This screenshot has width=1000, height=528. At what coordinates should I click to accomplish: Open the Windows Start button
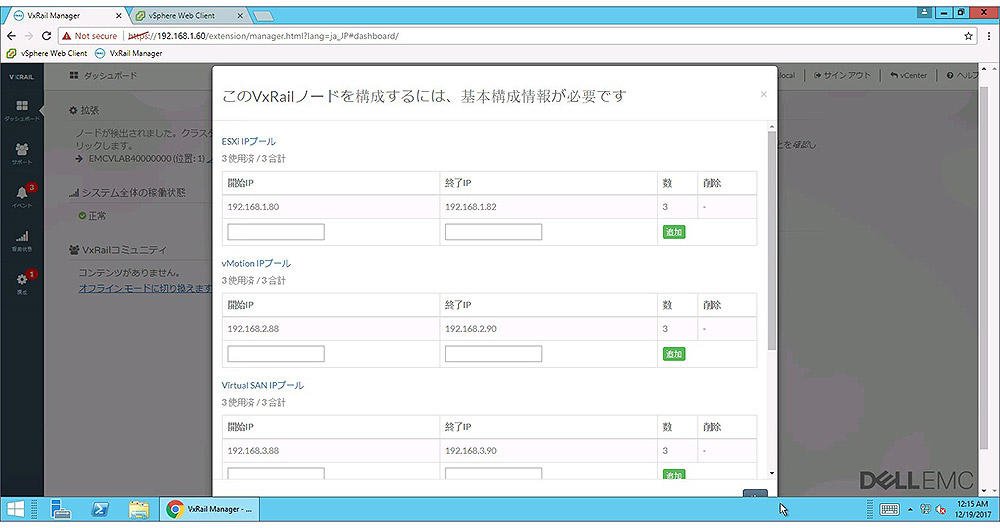(15, 509)
